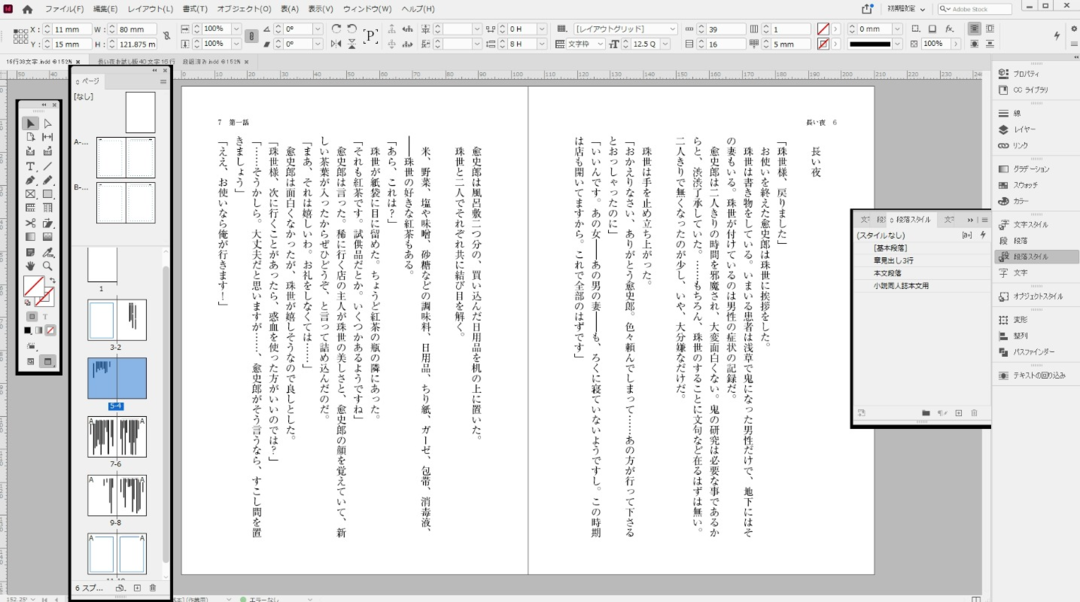Click the rotate 90° clockwise icon

click(336, 29)
